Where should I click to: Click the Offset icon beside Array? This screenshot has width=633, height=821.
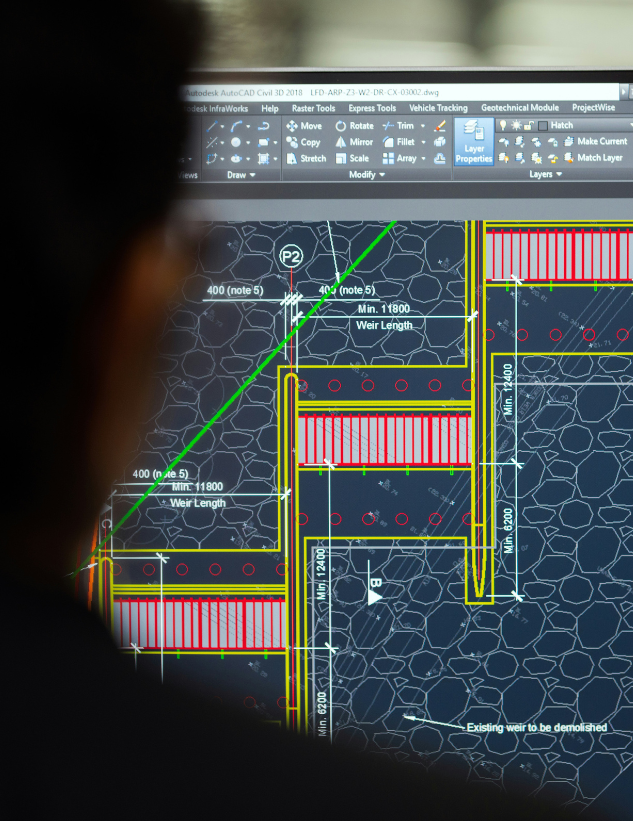440,158
